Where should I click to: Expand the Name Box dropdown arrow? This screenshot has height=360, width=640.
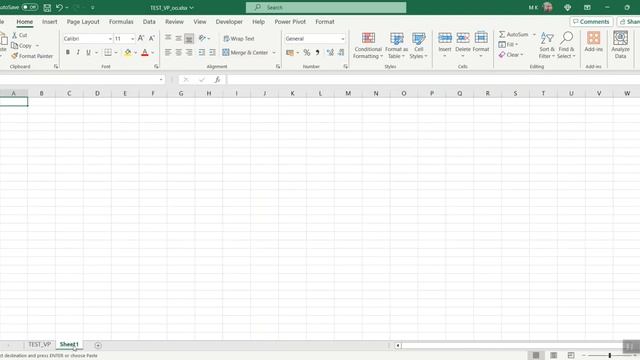click(x=161, y=80)
